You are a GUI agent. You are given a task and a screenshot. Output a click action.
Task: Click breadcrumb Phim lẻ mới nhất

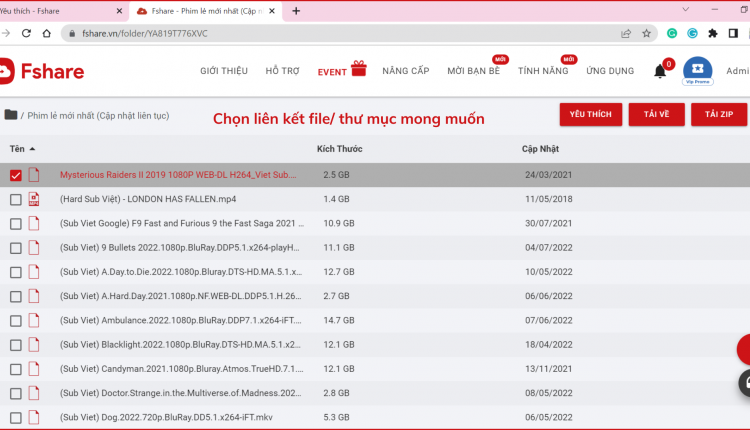coord(98,116)
